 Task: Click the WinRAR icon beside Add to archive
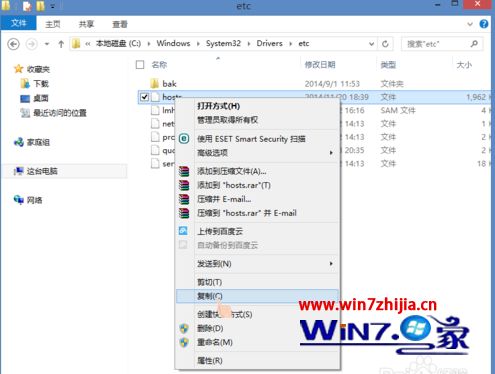pos(184,171)
